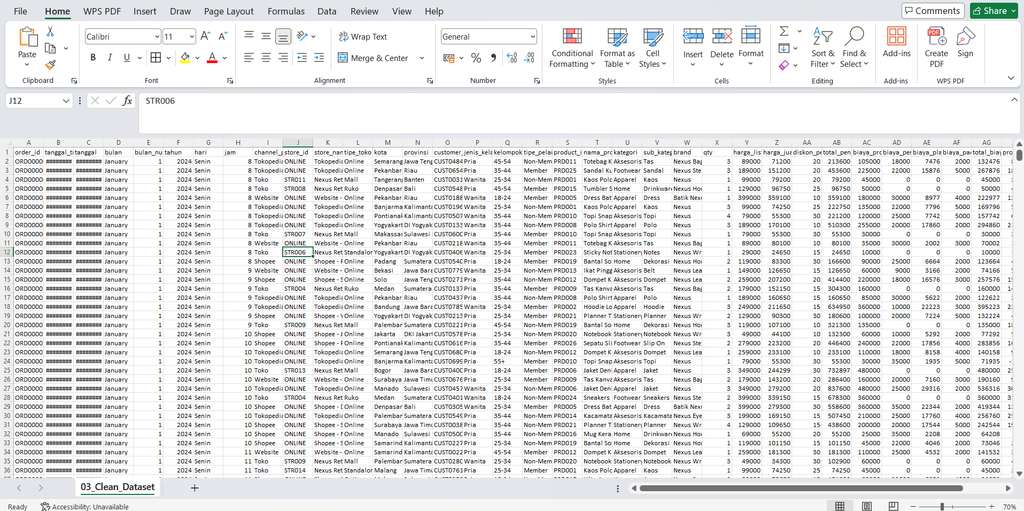Image resolution: width=1024 pixels, height=511 pixels.
Task: Open Conditional Formatting menu
Action: (x=572, y=48)
